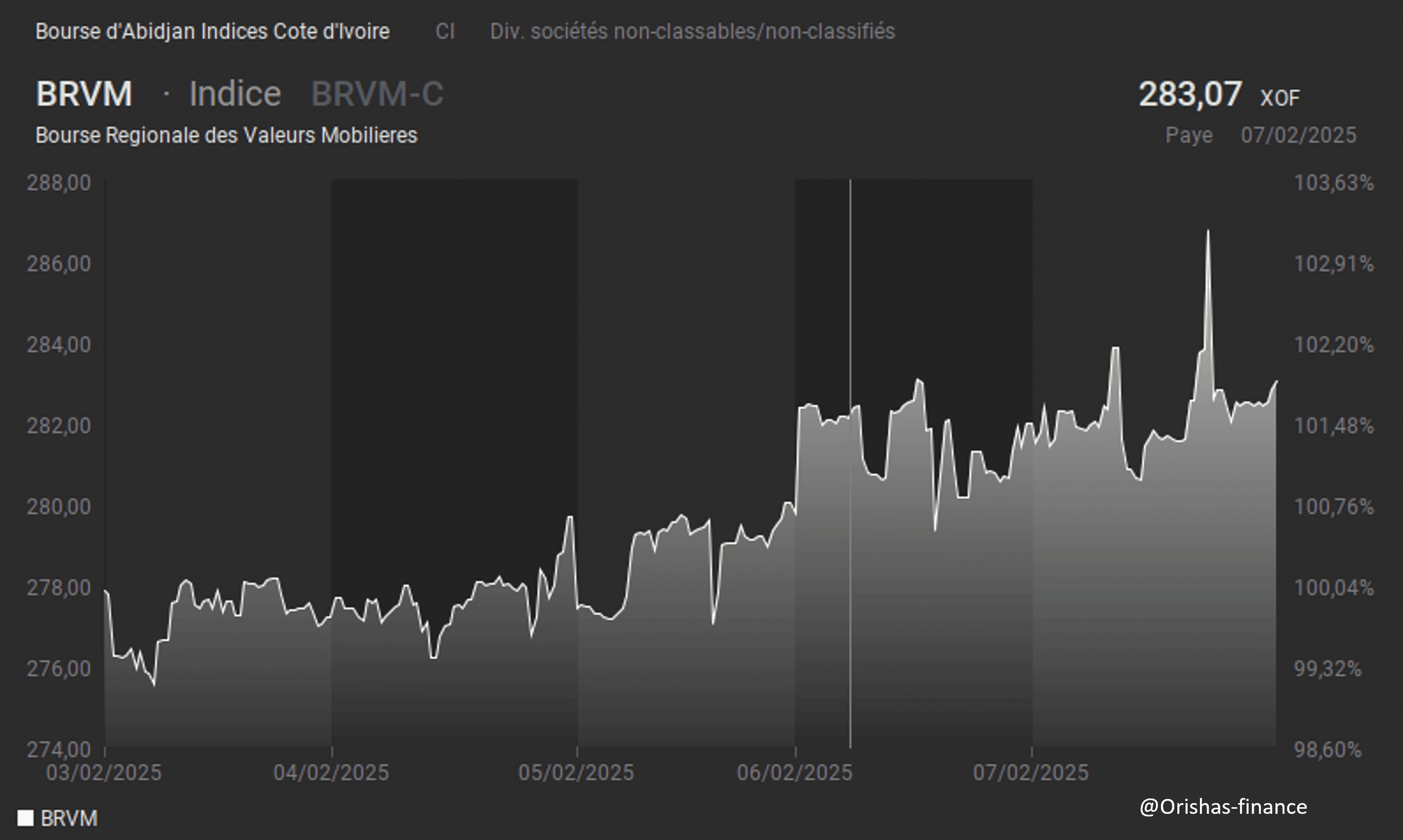Click the 288,00 y-axis label
The image size is (1403, 840).
coord(59,183)
